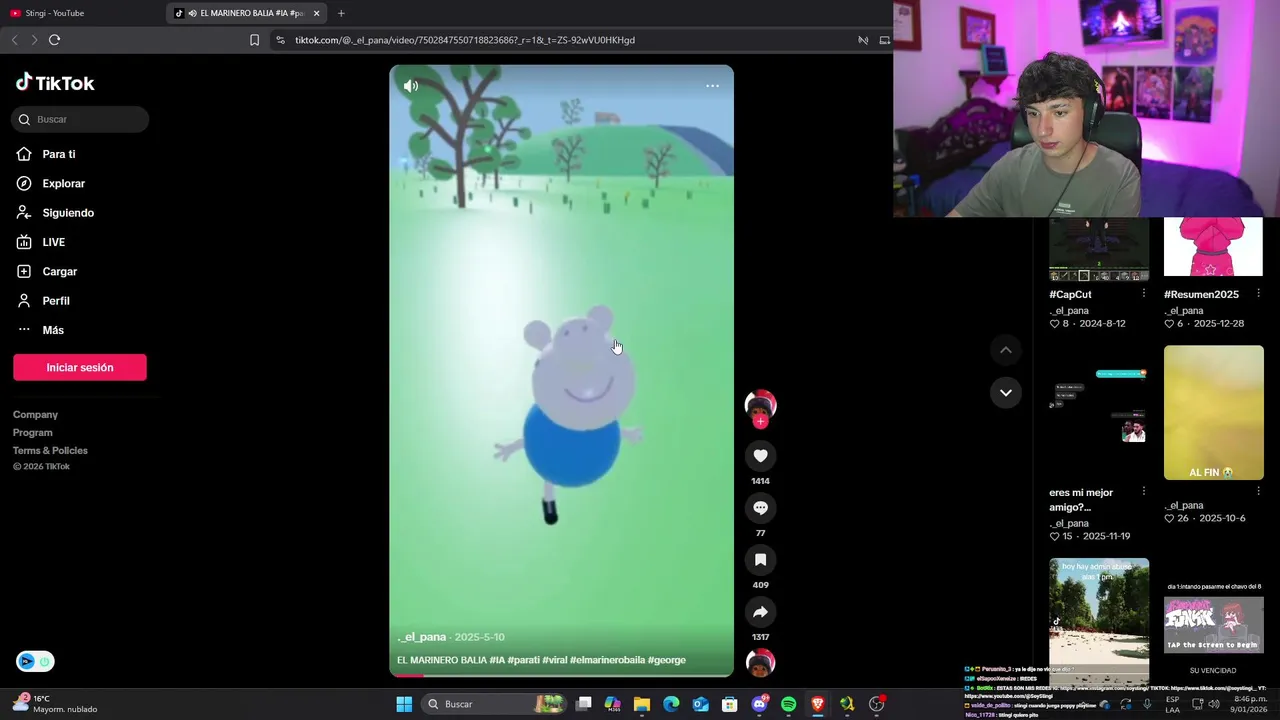Open a new browser tab
The image size is (1280, 720).
pyautogui.click(x=341, y=13)
